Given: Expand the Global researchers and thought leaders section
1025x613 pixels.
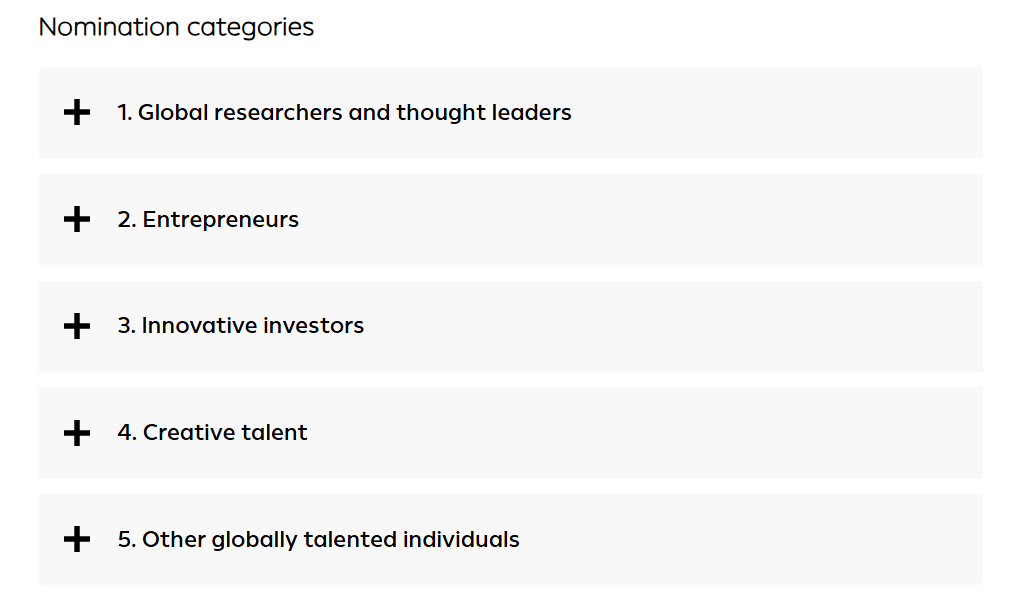Looking at the screenshot, I should pyautogui.click(x=511, y=112).
